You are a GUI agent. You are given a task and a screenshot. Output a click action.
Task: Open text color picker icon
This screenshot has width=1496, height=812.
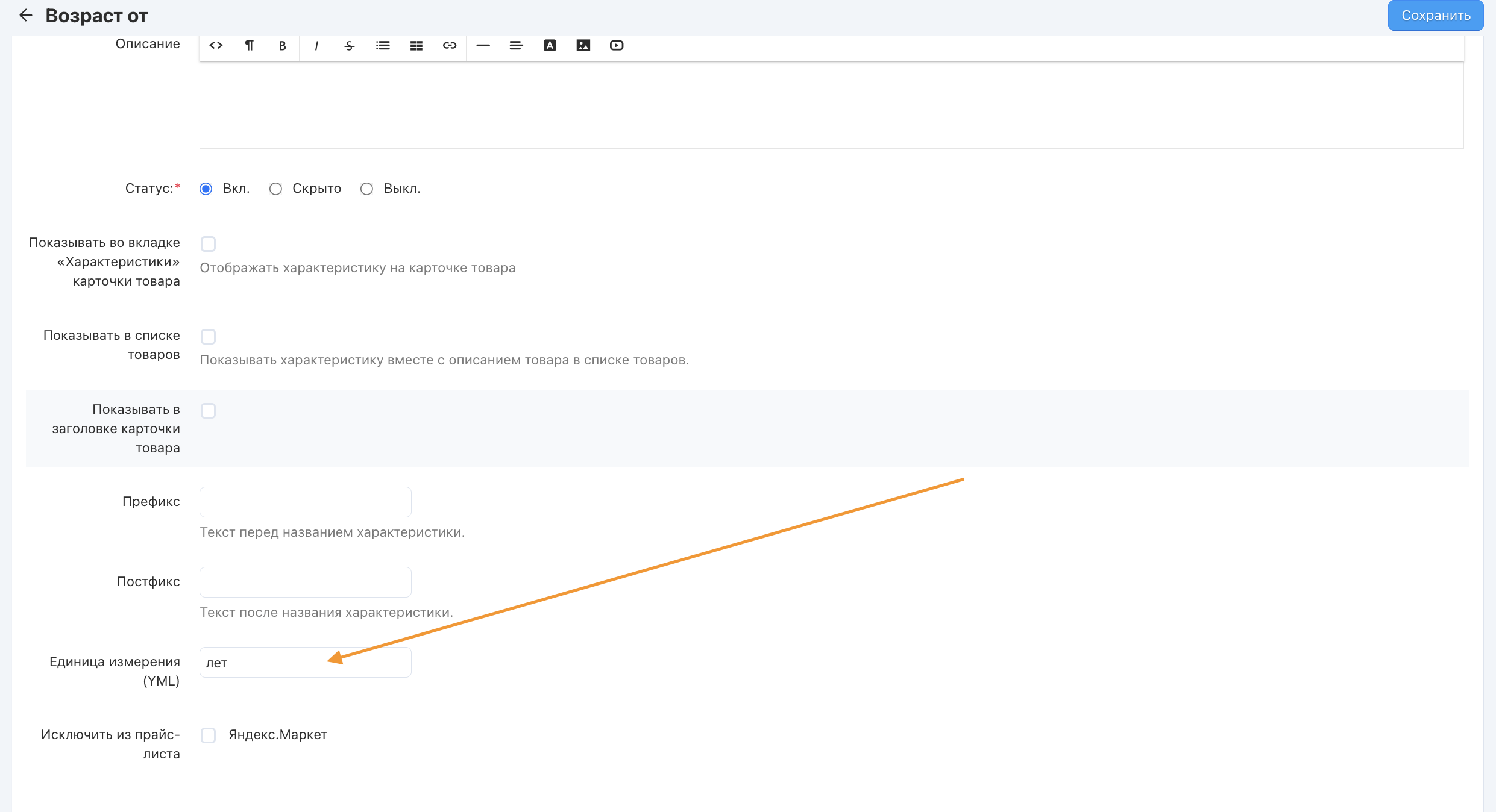[x=550, y=46]
